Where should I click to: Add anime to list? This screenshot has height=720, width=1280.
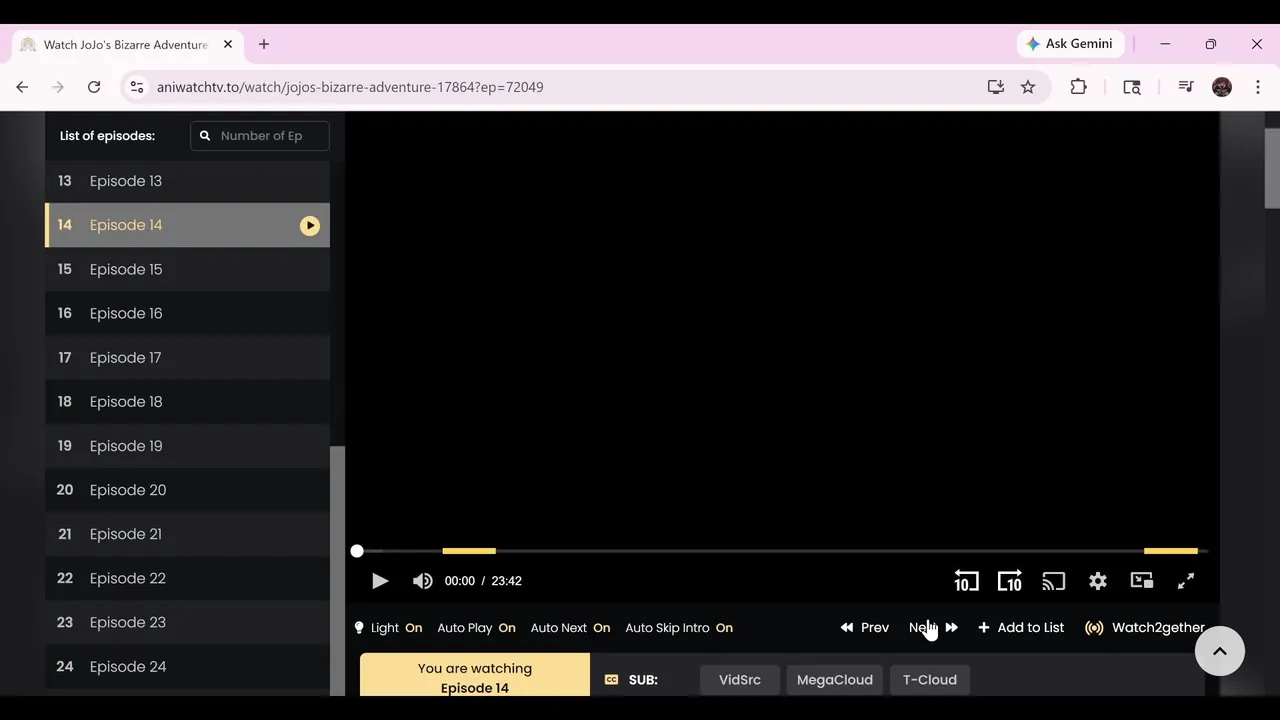pyautogui.click(x=1021, y=628)
